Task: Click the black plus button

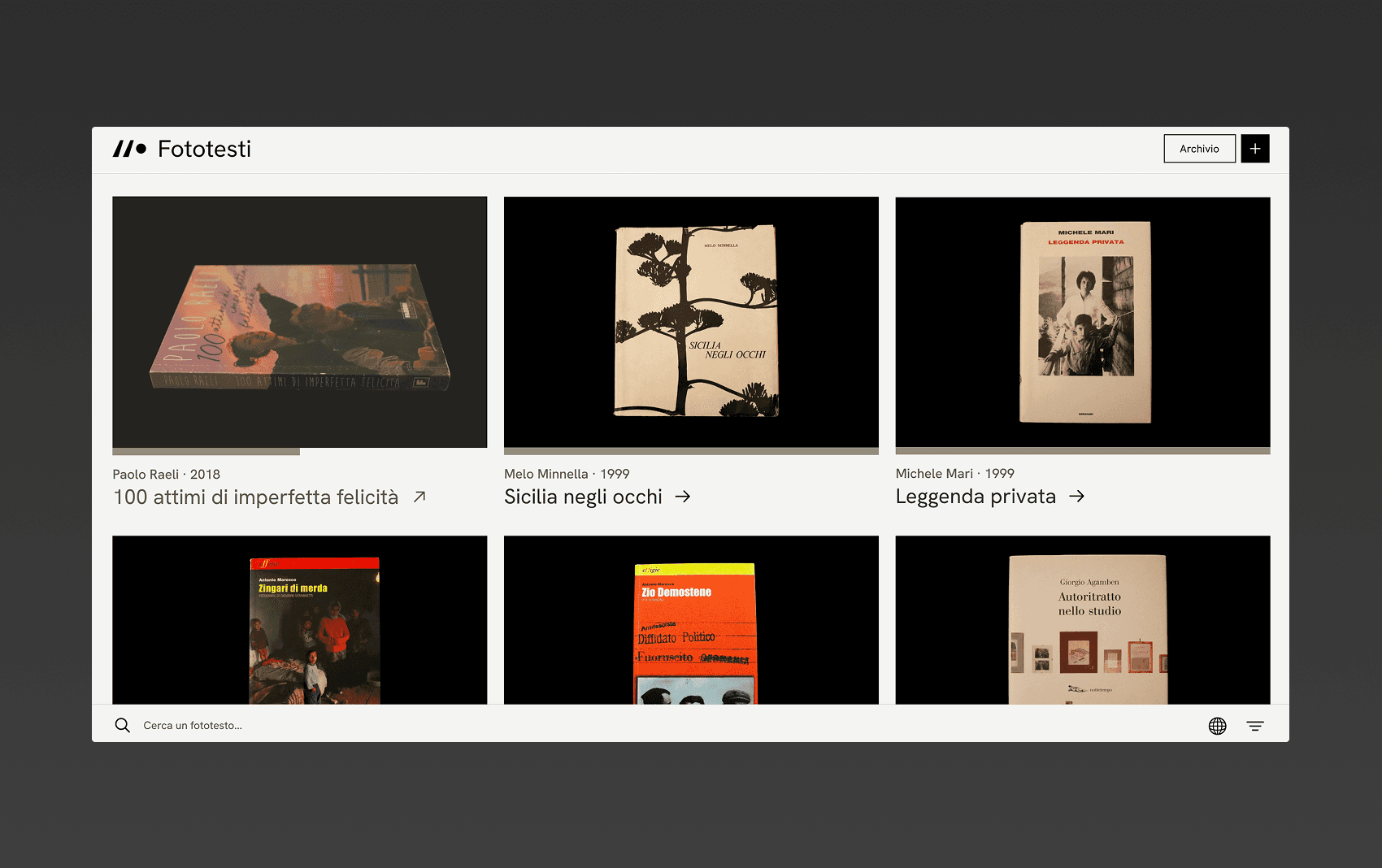Action: (x=1255, y=149)
